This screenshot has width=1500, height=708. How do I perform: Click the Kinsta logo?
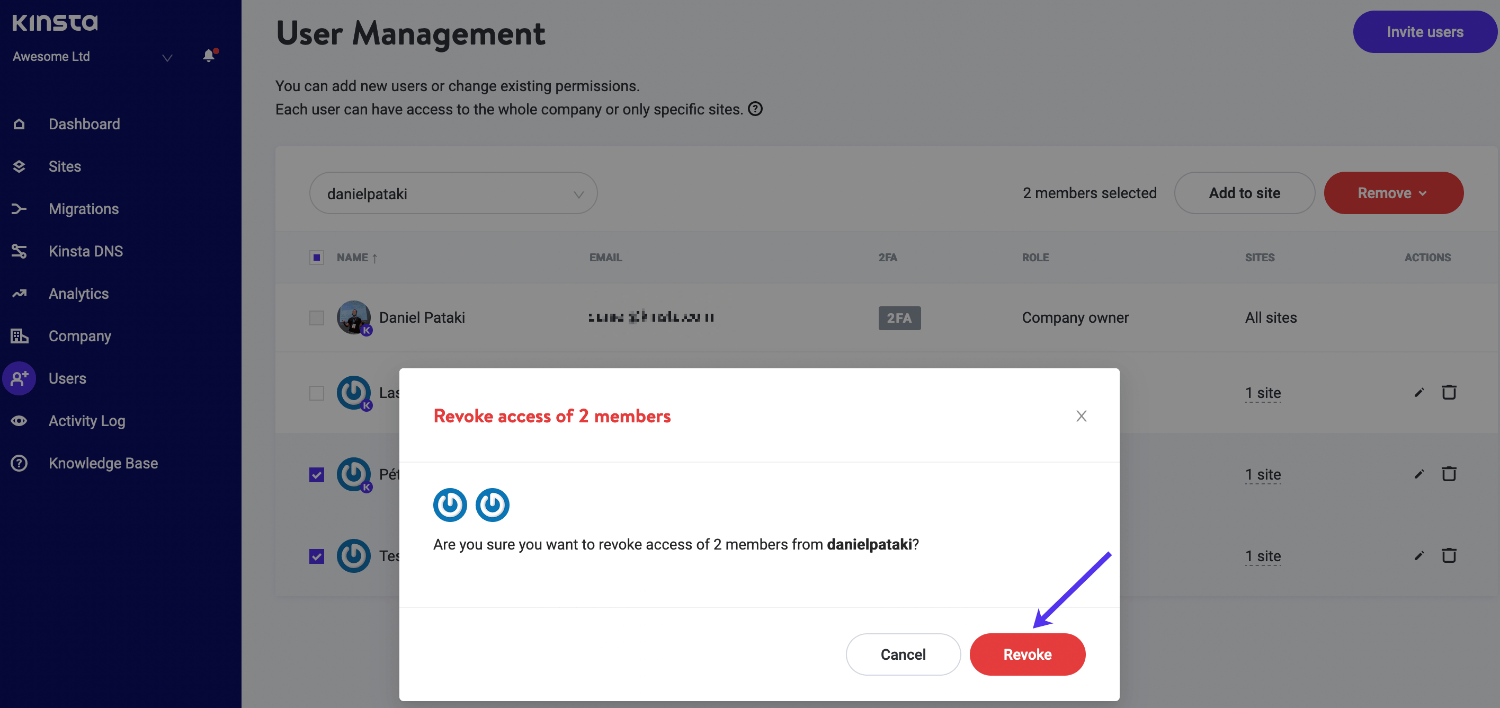(55, 23)
